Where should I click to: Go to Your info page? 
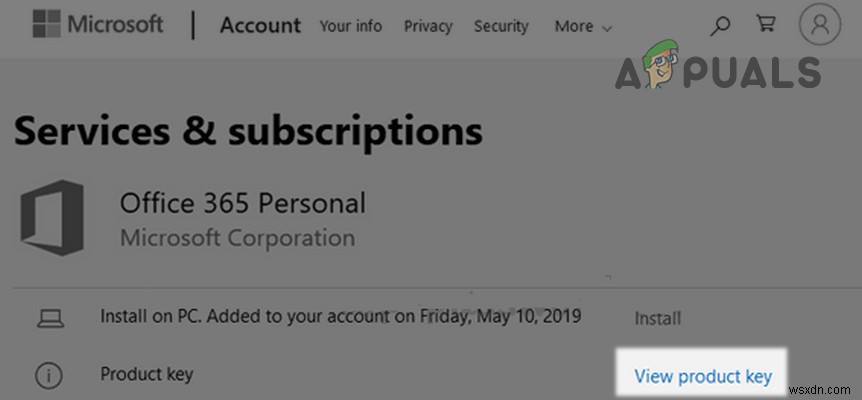(x=350, y=26)
